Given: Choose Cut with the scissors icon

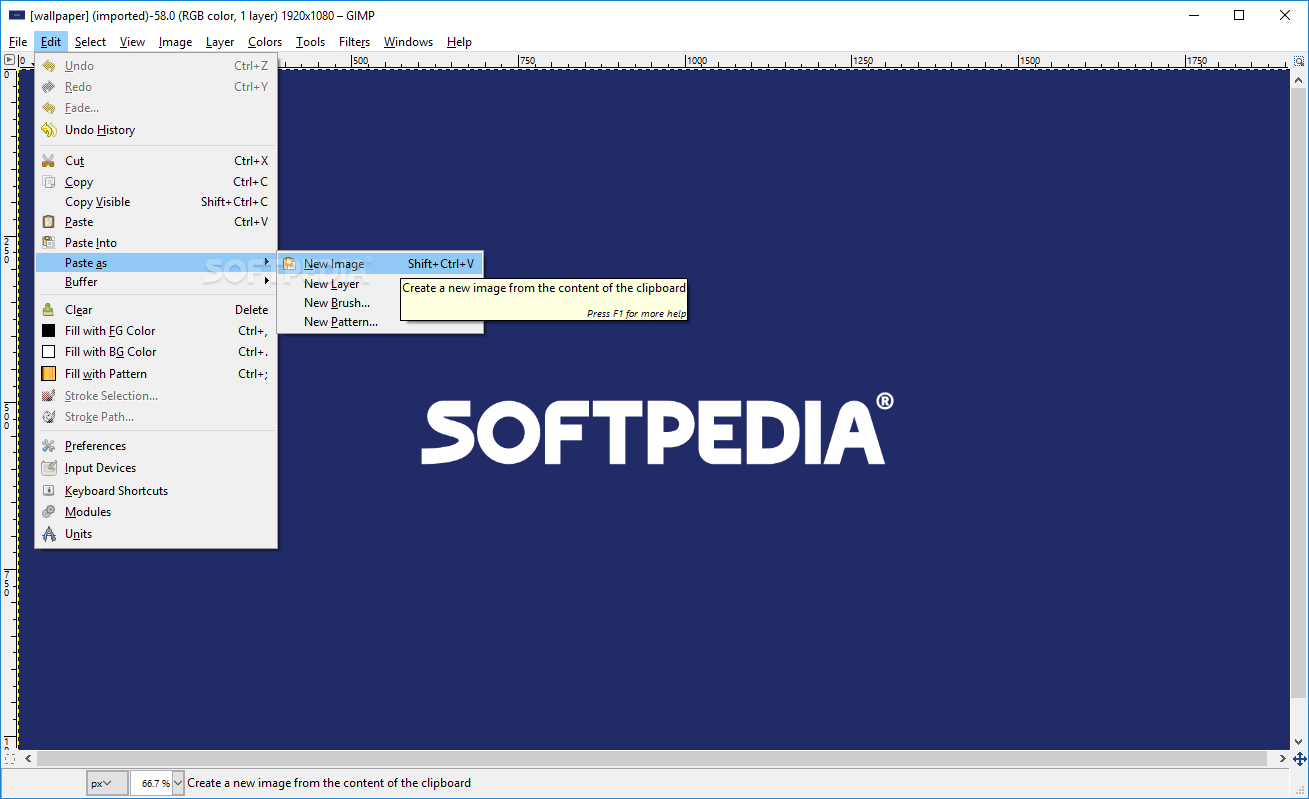Looking at the screenshot, I should 155,160.
